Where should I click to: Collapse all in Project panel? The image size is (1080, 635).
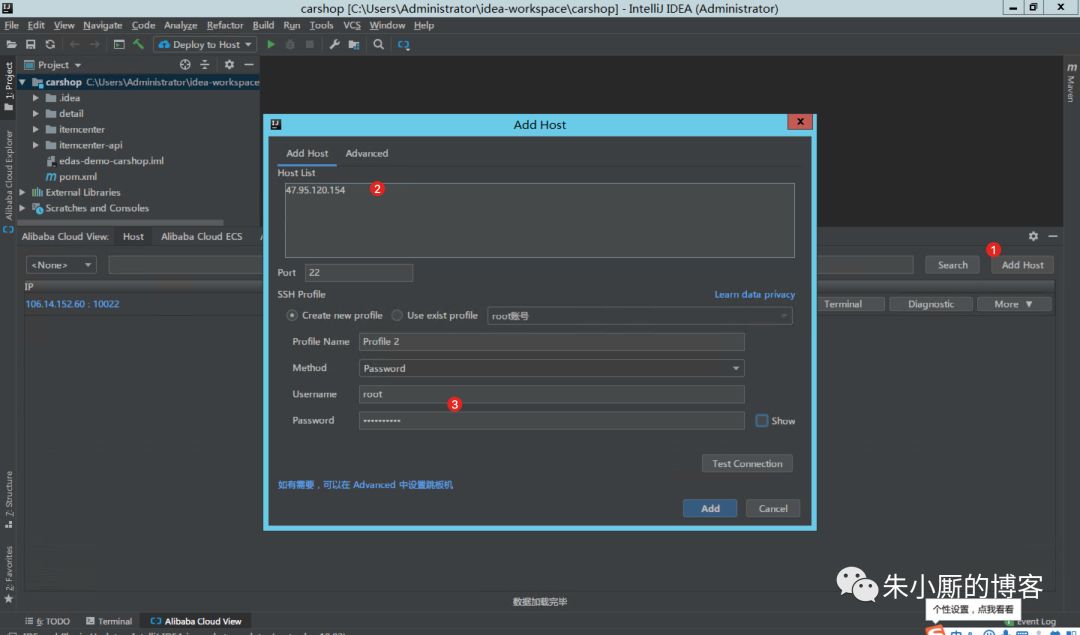coord(205,65)
